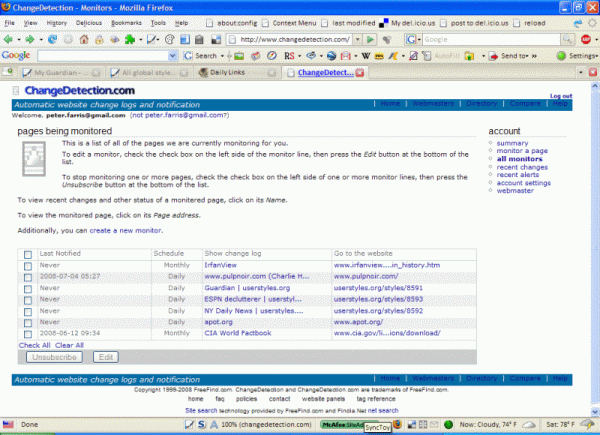
Task: Check the NY Daily News monitor checkbox
Action: (28, 312)
